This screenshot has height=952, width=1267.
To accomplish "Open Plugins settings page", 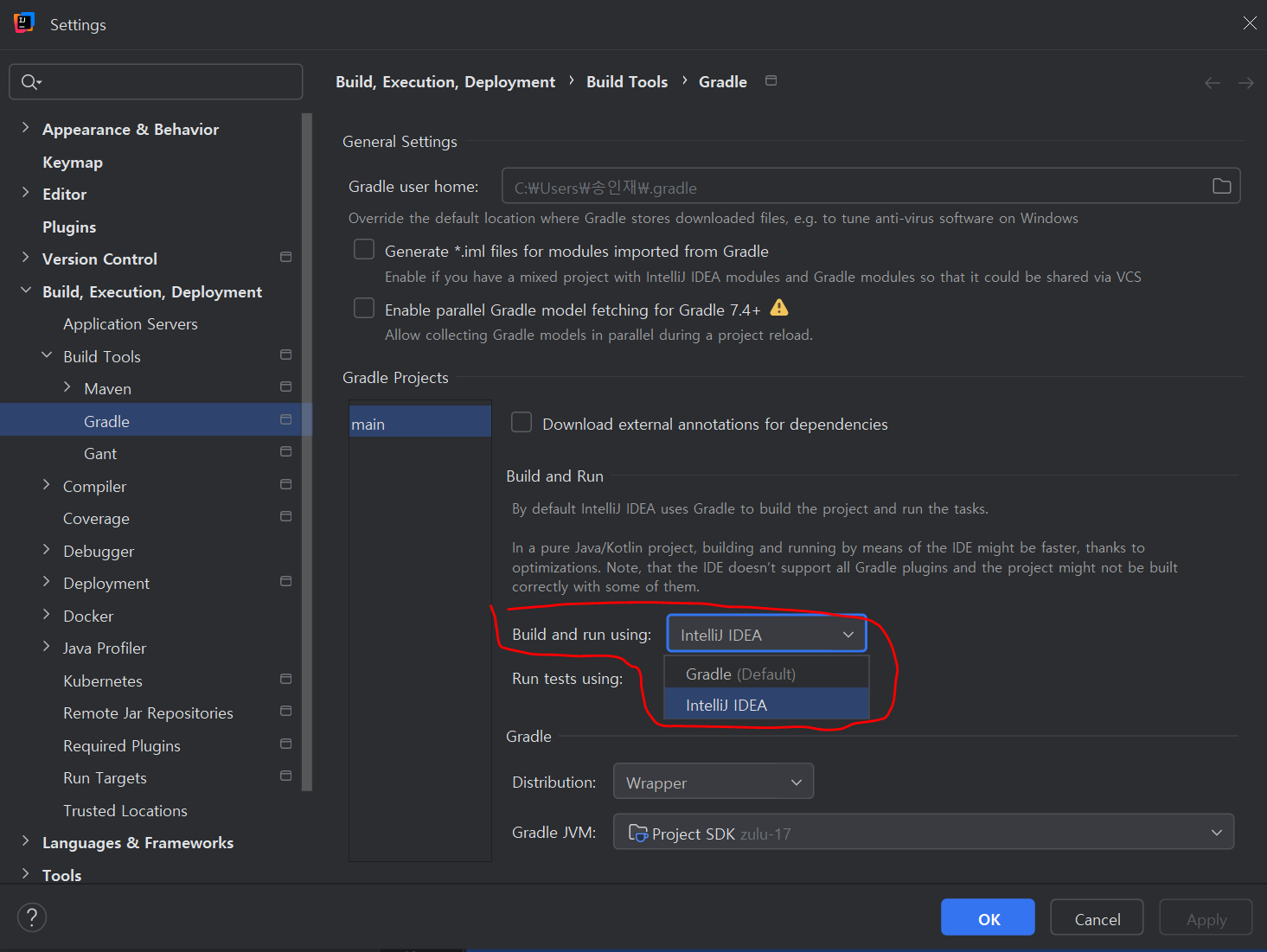I will 69,227.
